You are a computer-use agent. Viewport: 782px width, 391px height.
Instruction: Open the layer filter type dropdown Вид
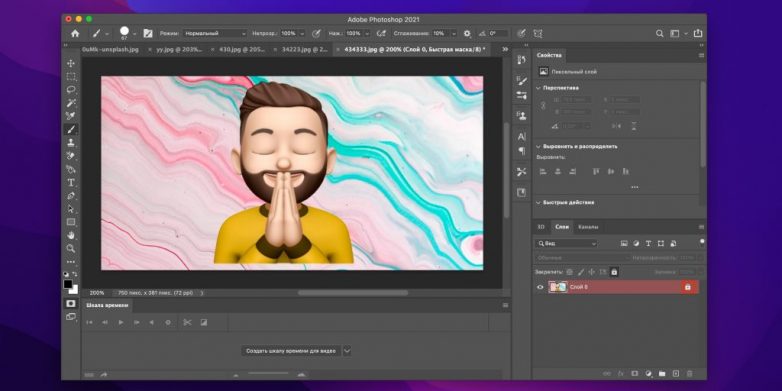point(566,243)
